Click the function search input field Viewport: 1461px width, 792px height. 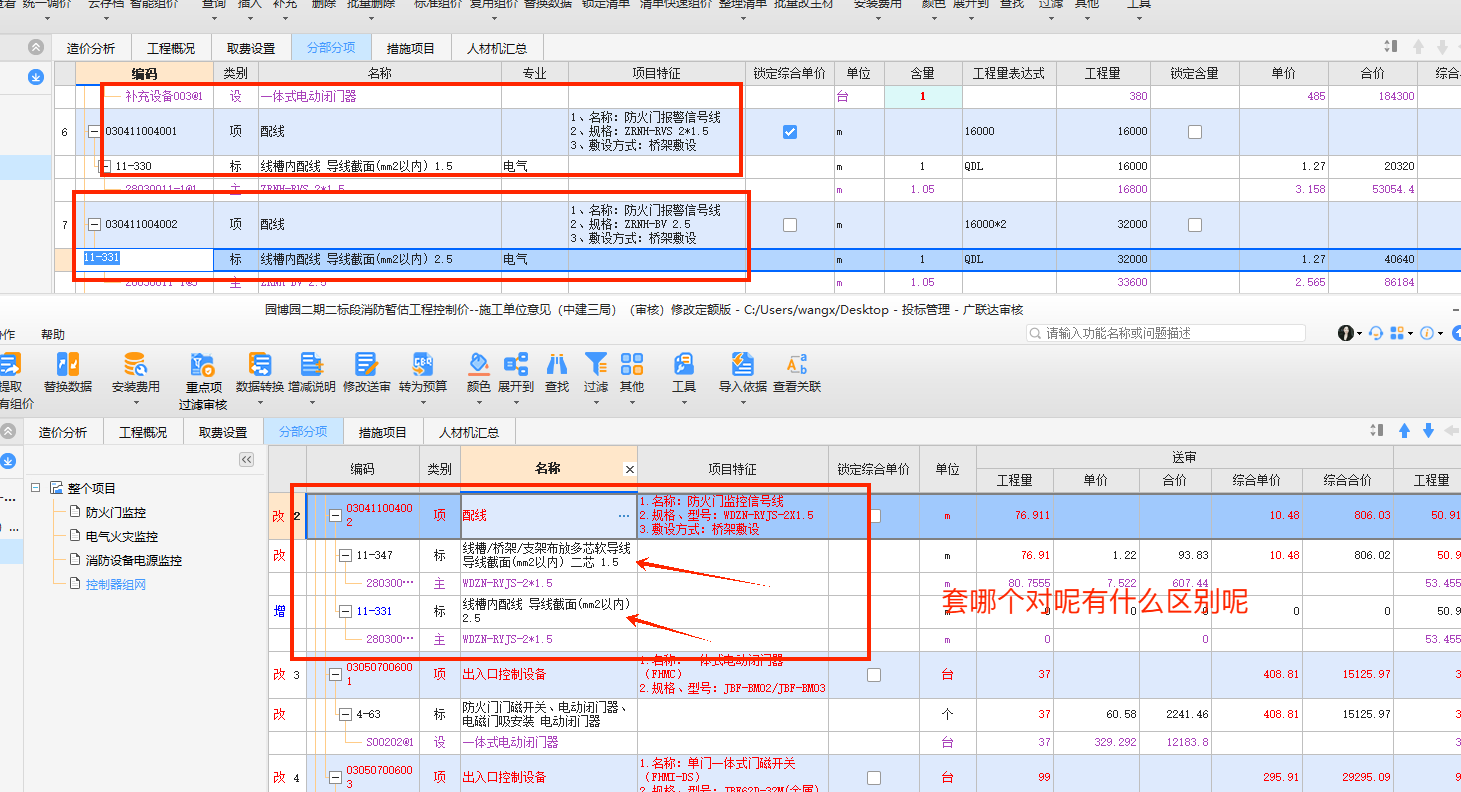point(1166,333)
